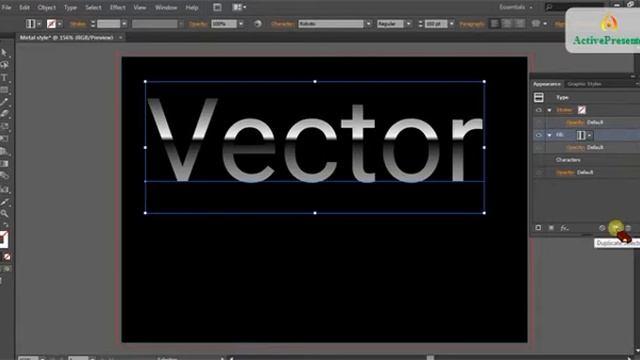This screenshot has height=360, width=640.
Task: Open the Help menu
Action: (x=192, y=7)
